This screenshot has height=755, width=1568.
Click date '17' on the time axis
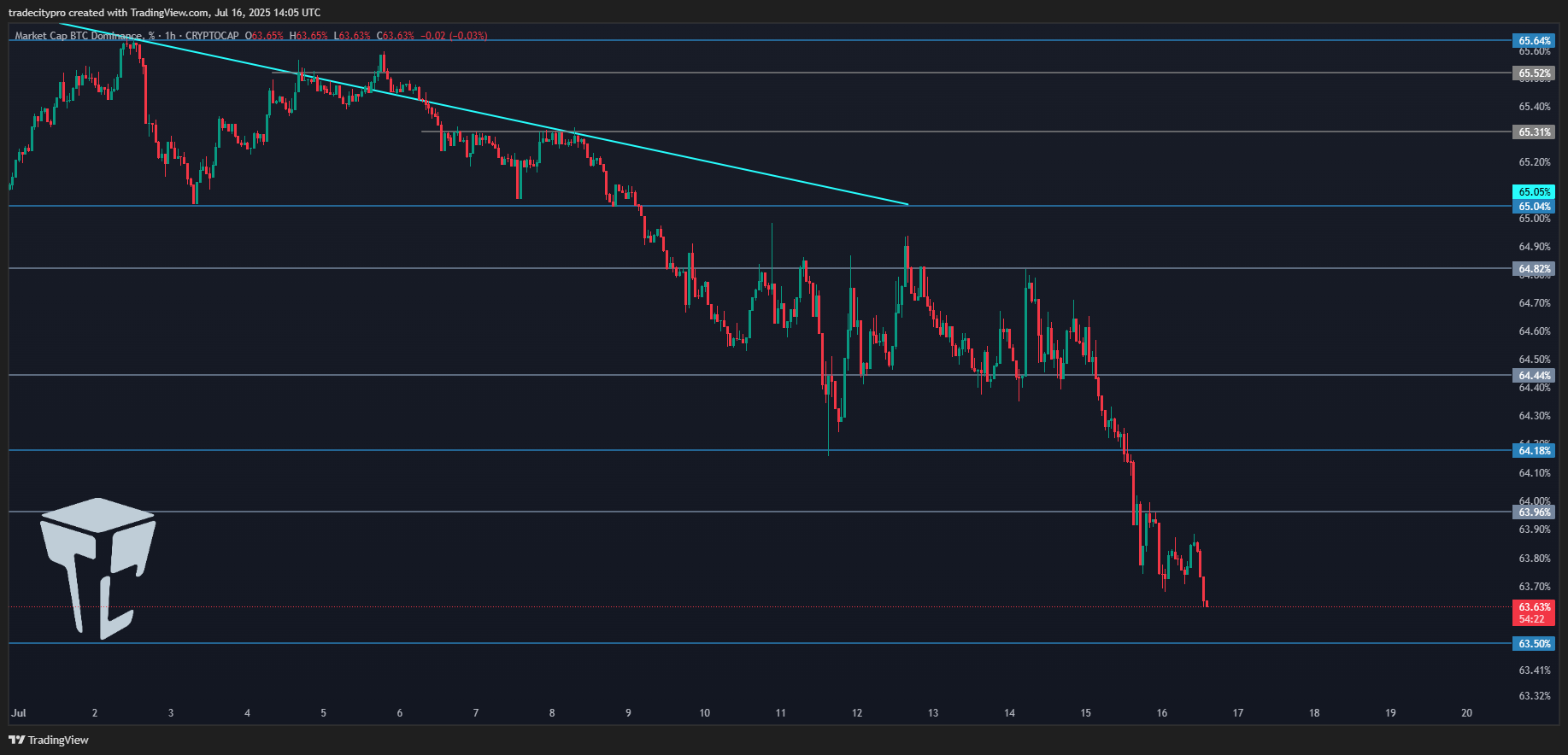click(x=1238, y=713)
